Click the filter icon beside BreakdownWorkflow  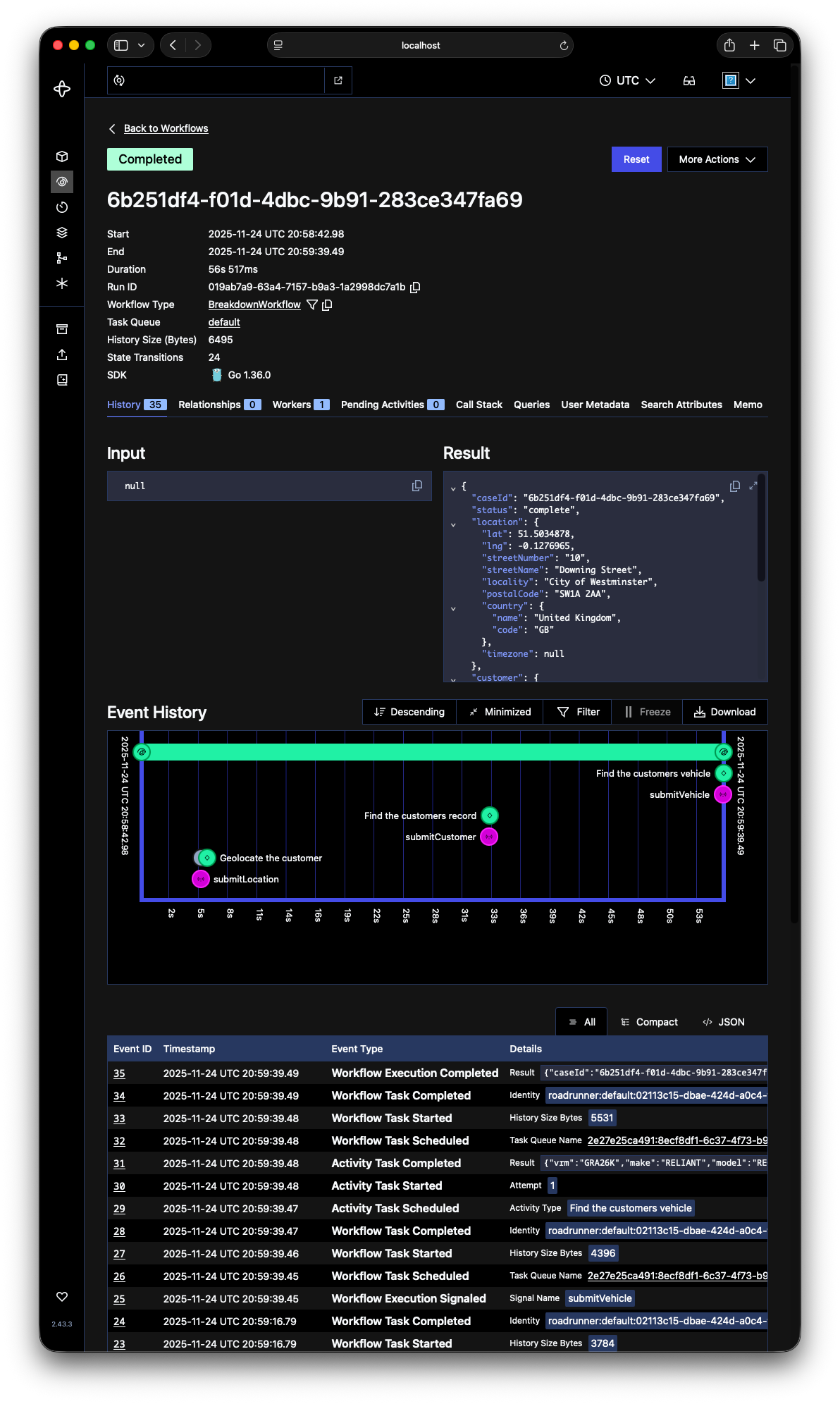click(312, 304)
